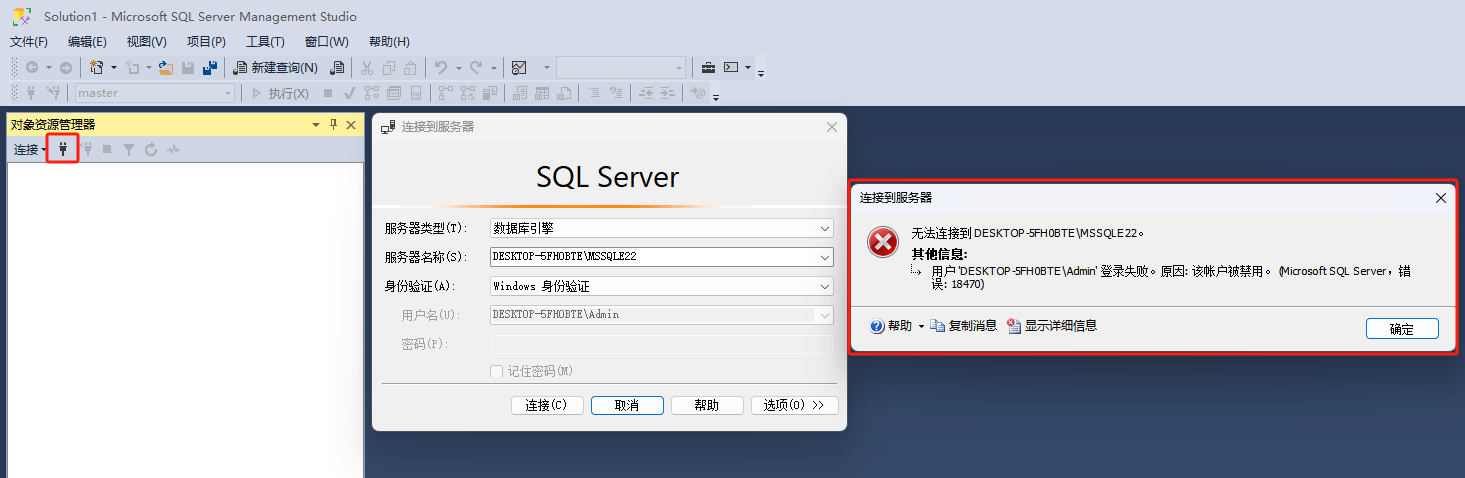Click the Save disk icon
This screenshot has height=478, width=1465.
coord(188,67)
